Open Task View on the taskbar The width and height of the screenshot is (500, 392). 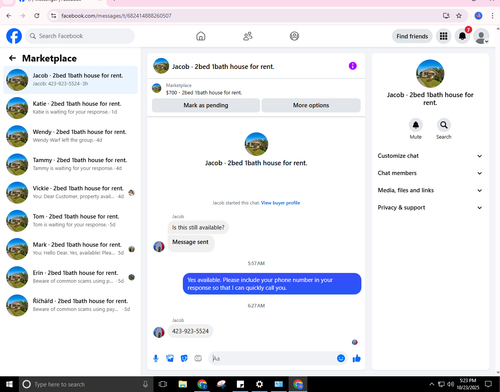pyautogui.click(x=163, y=384)
